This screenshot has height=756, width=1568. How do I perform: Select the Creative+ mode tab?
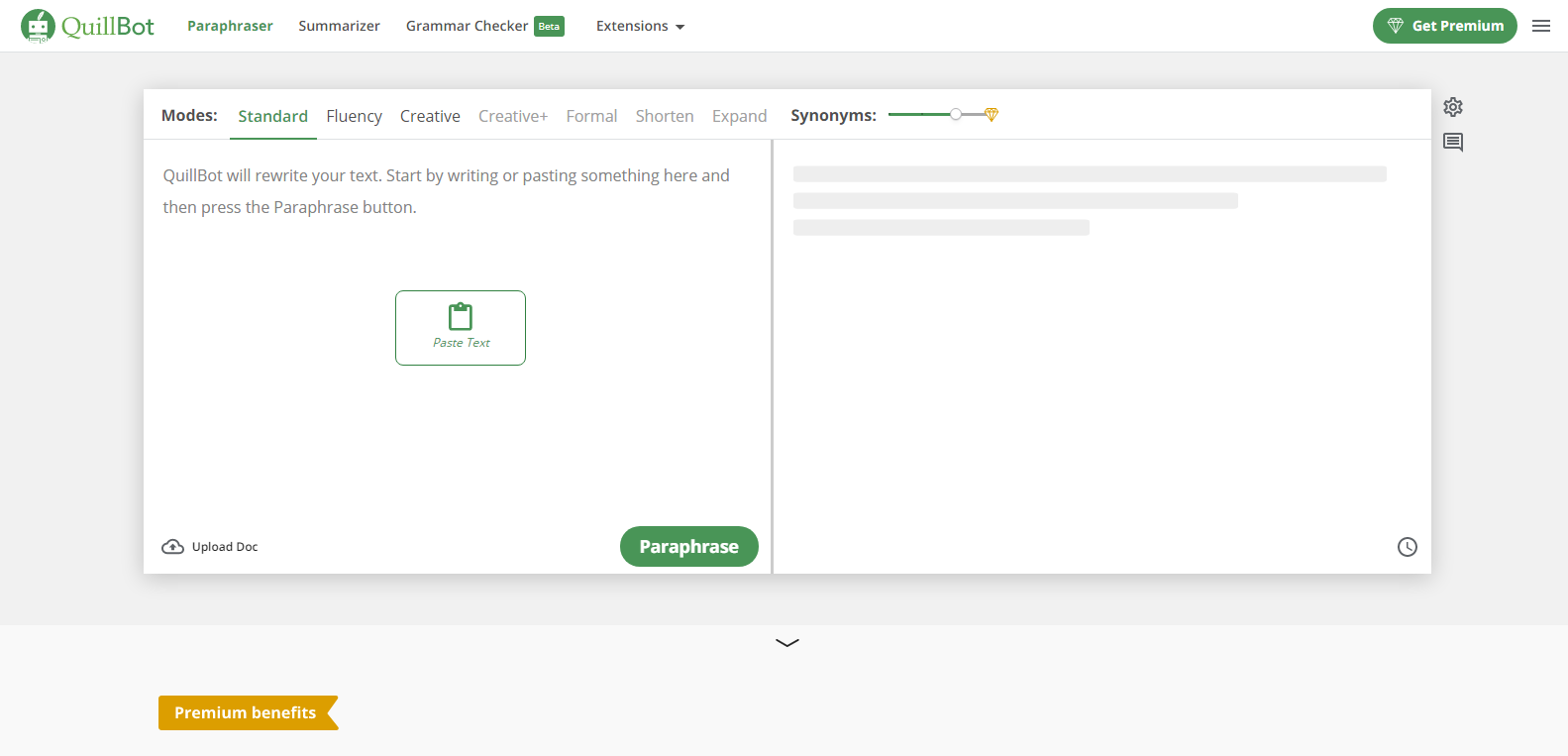tap(513, 116)
